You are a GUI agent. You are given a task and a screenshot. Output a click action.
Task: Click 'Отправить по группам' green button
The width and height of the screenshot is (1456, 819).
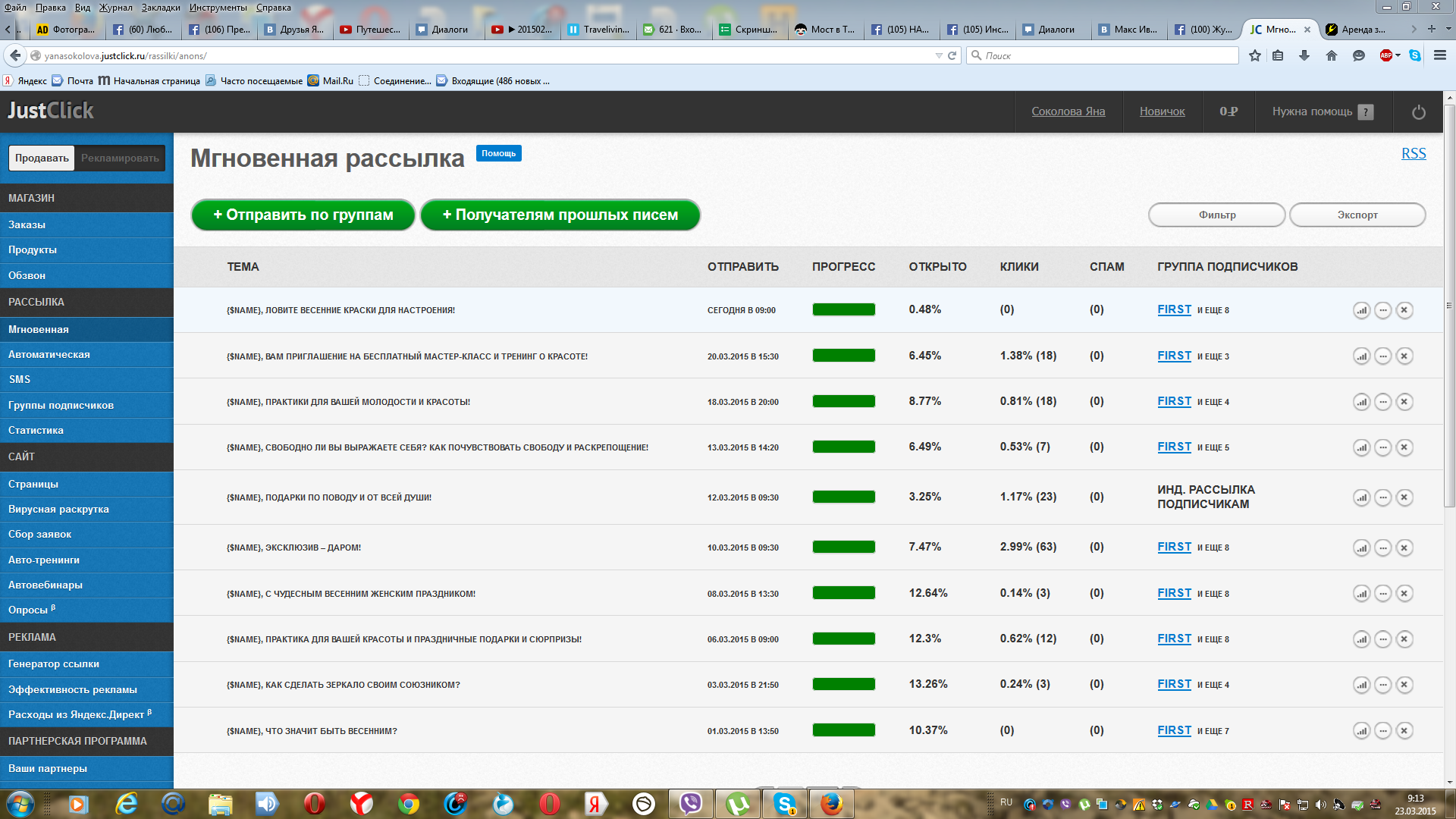pos(303,215)
